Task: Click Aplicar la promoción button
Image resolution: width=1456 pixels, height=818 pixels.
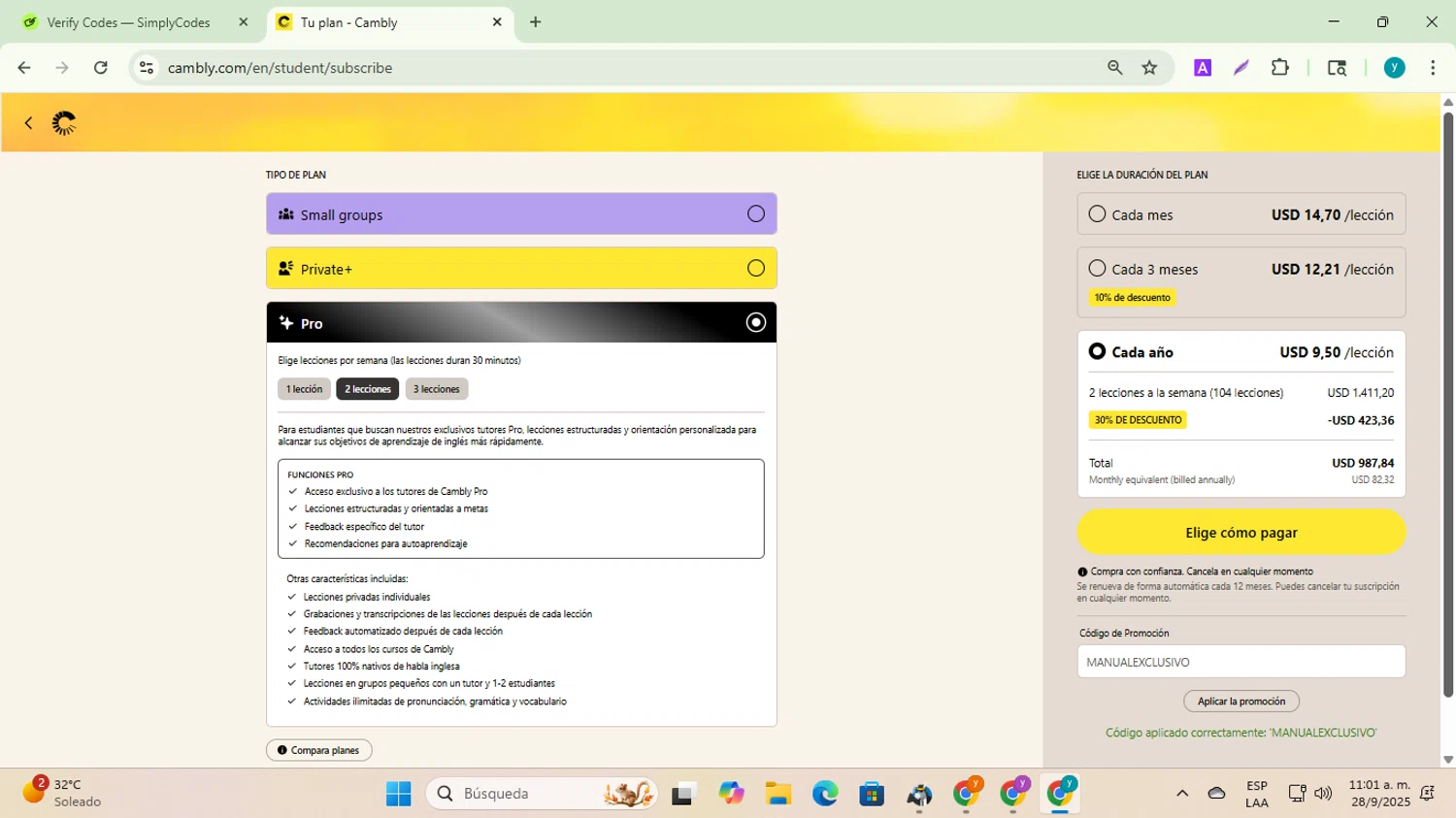Action: coord(1241,702)
